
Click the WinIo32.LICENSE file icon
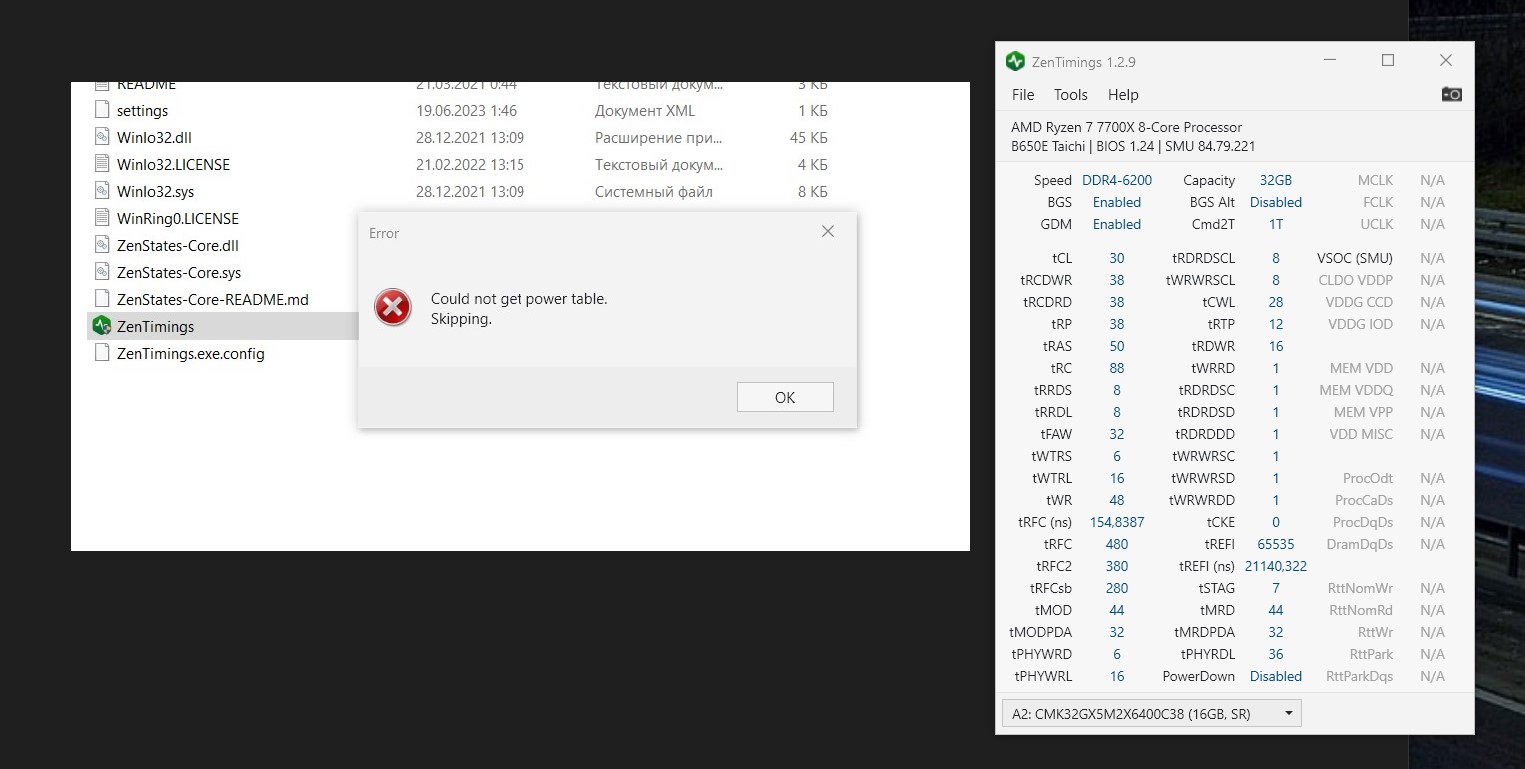point(101,164)
